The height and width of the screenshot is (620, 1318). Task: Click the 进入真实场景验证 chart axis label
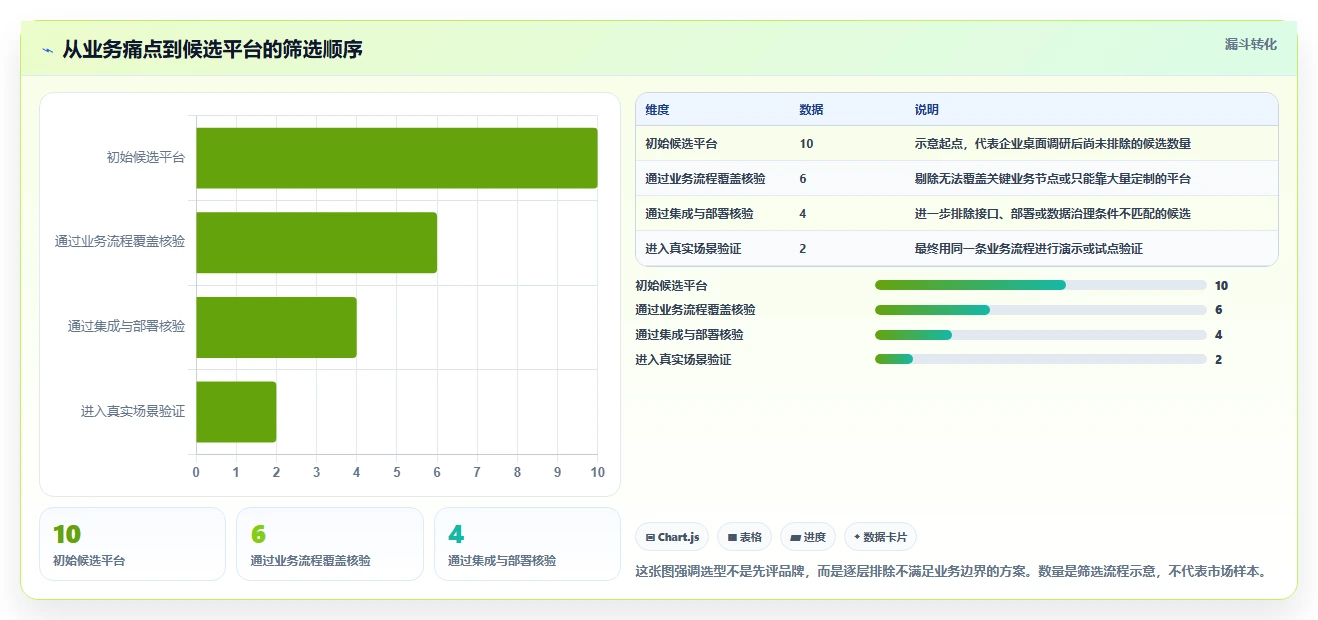[133, 412]
